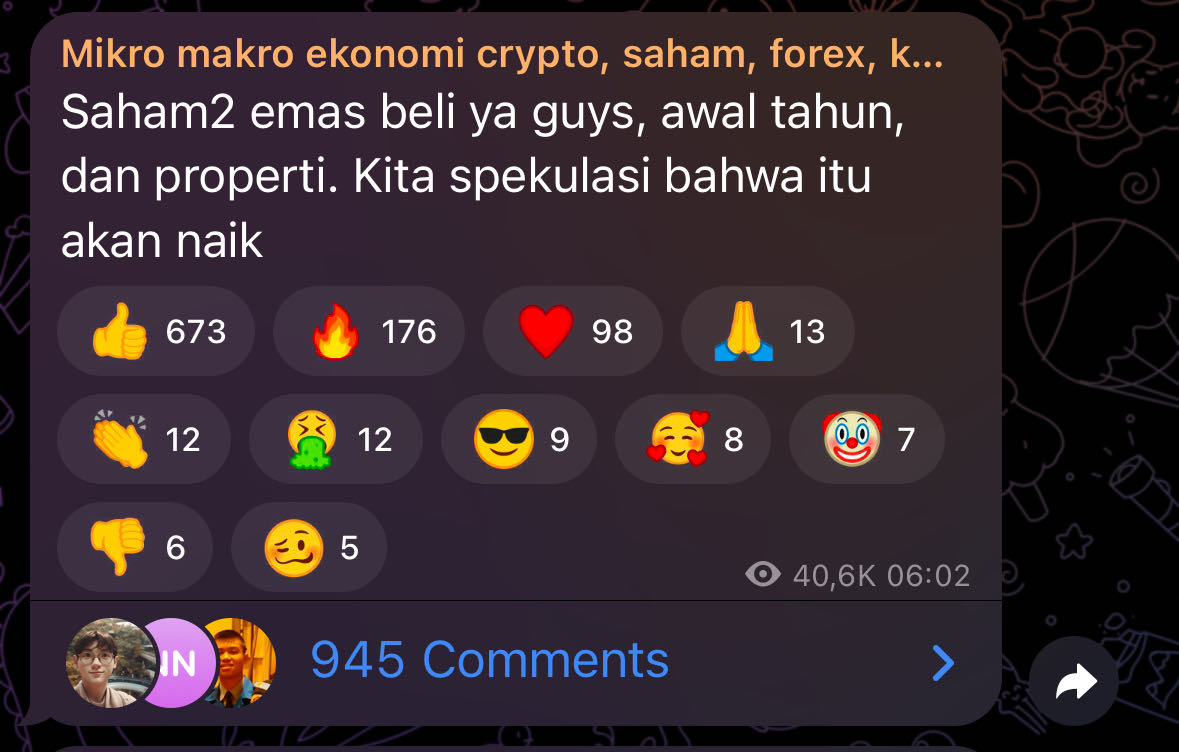This screenshot has height=752, width=1179.
Task: Tap the sunglasses face reaction
Action: pos(519,439)
